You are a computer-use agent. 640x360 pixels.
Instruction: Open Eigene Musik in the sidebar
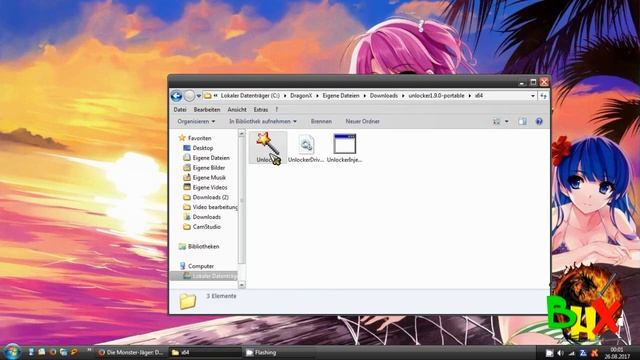(x=204, y=178)
